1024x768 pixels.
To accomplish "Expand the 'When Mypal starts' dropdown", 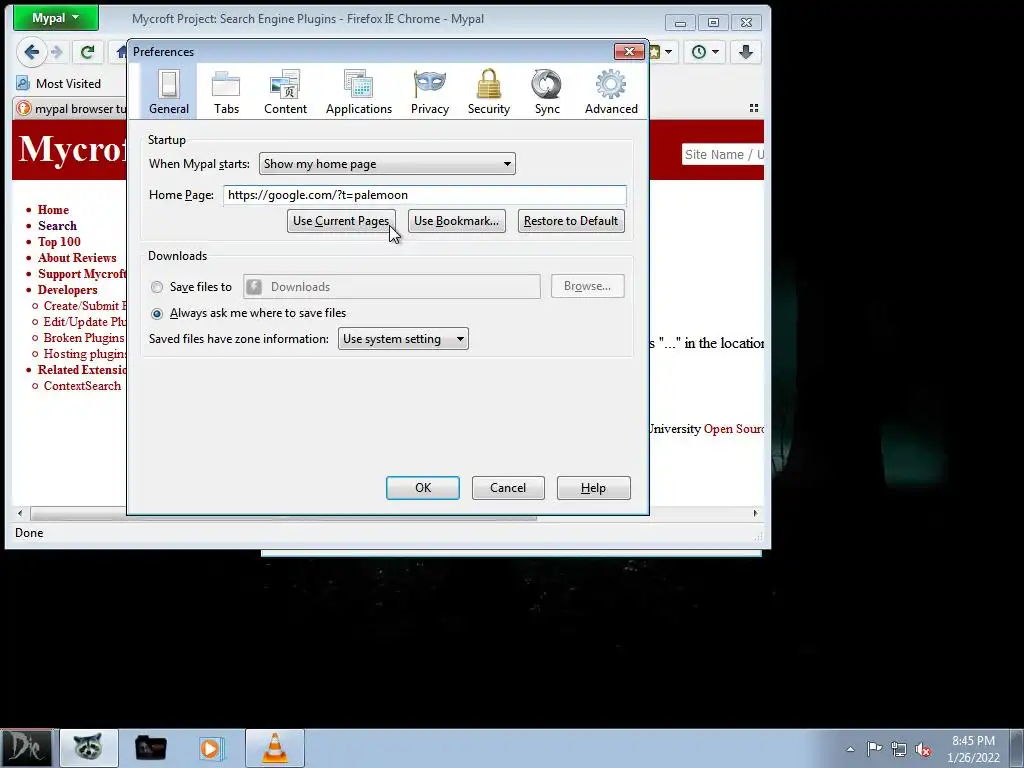I will click(387, 163).
